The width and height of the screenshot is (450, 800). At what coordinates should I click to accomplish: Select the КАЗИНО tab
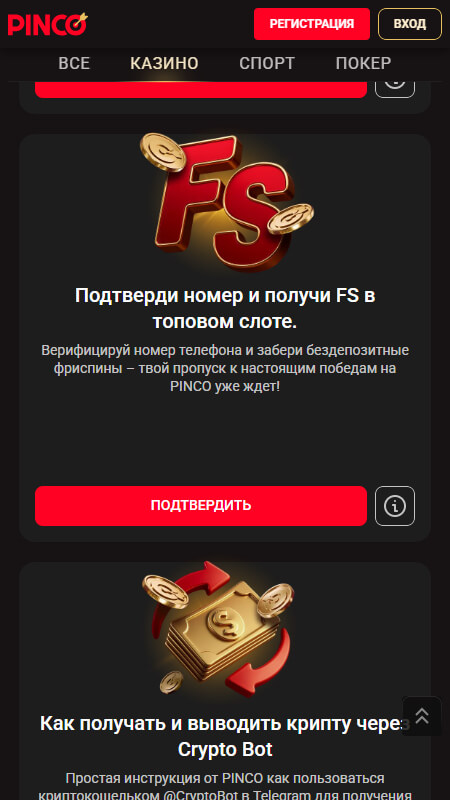(x=164, y=63)
